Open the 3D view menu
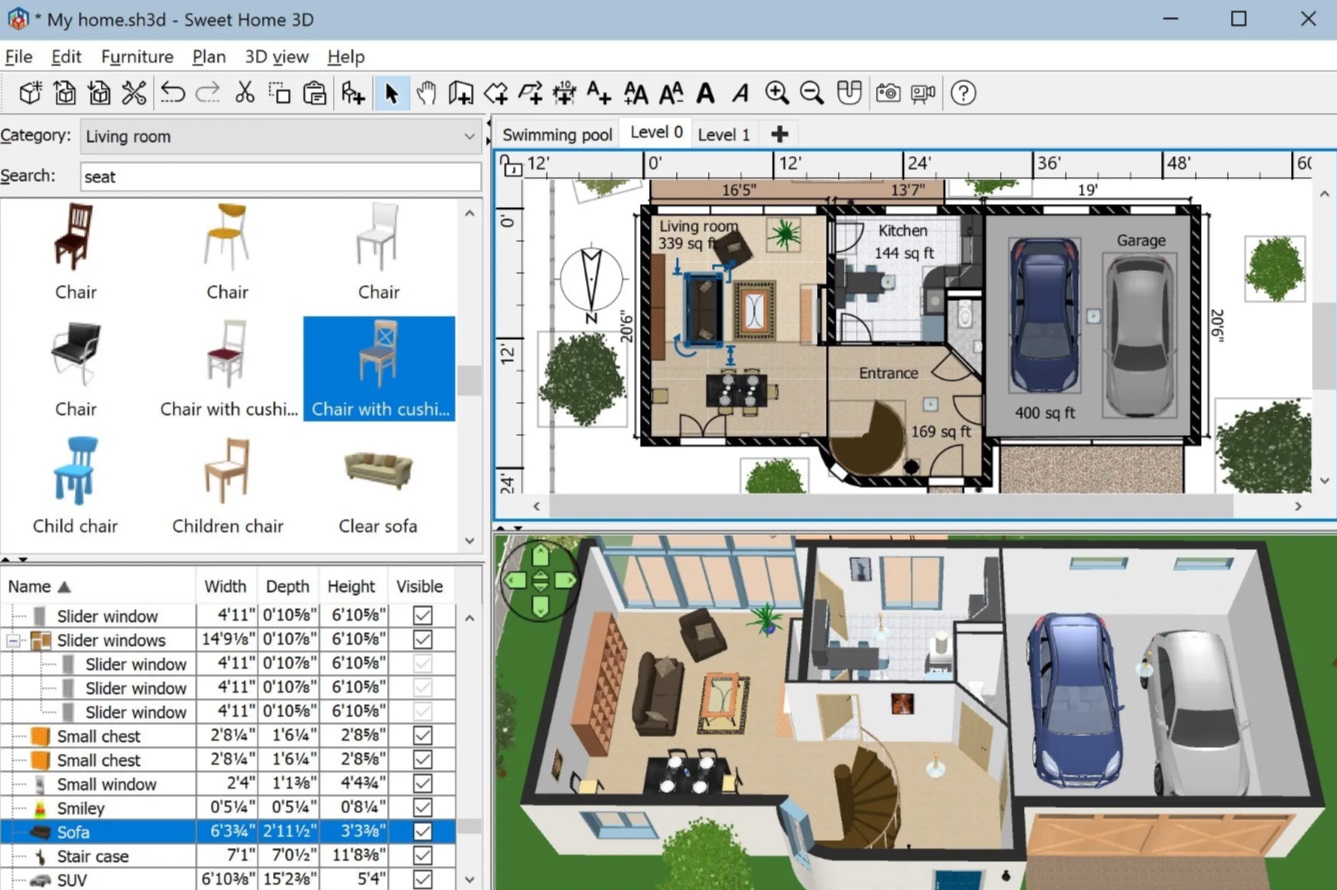The image size is (1337, 890). coord(277,57)
